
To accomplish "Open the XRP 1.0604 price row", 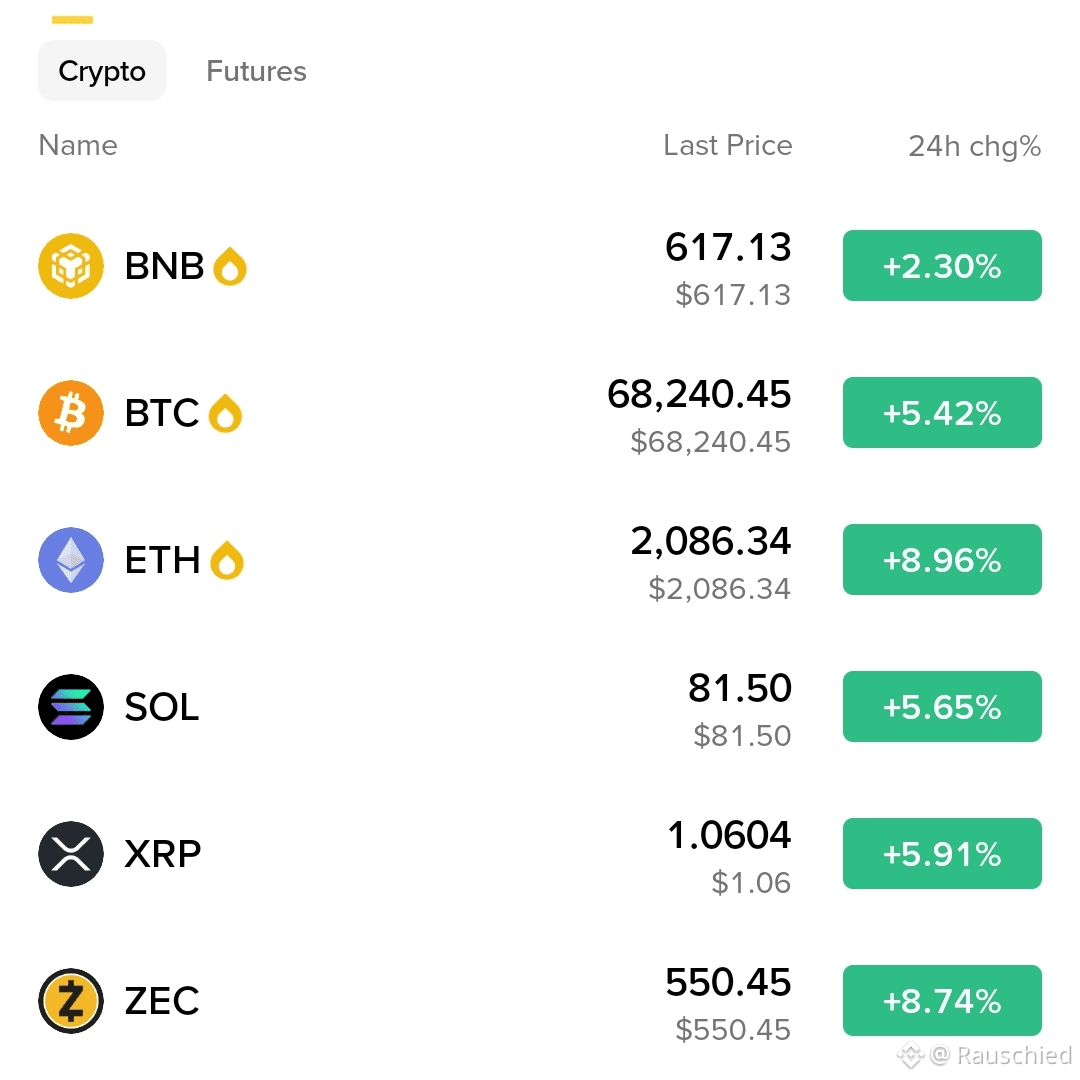I will tap(540, 854).
